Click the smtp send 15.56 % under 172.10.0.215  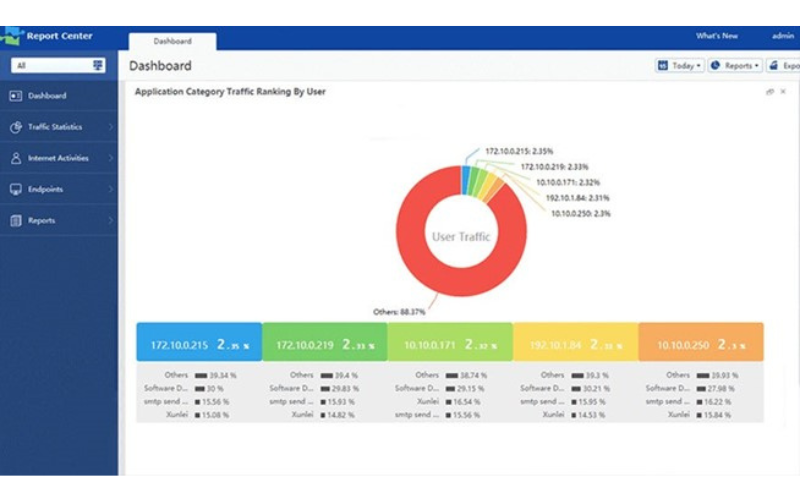(186, 402)
